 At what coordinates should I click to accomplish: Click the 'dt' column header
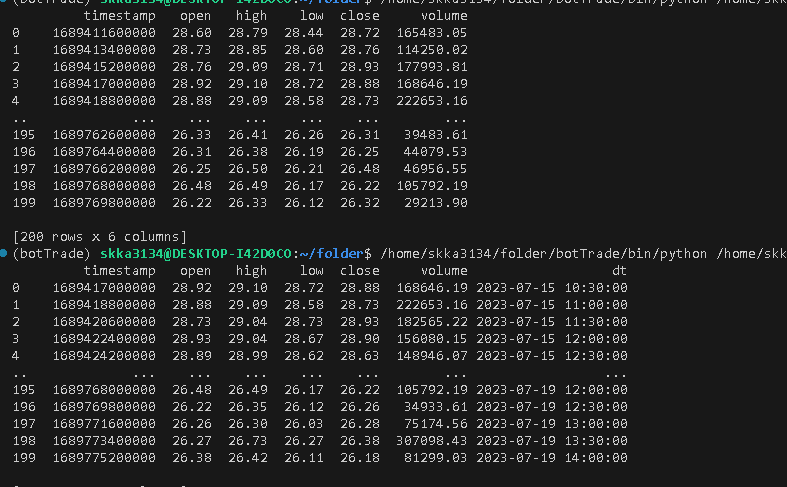[620, 270]
